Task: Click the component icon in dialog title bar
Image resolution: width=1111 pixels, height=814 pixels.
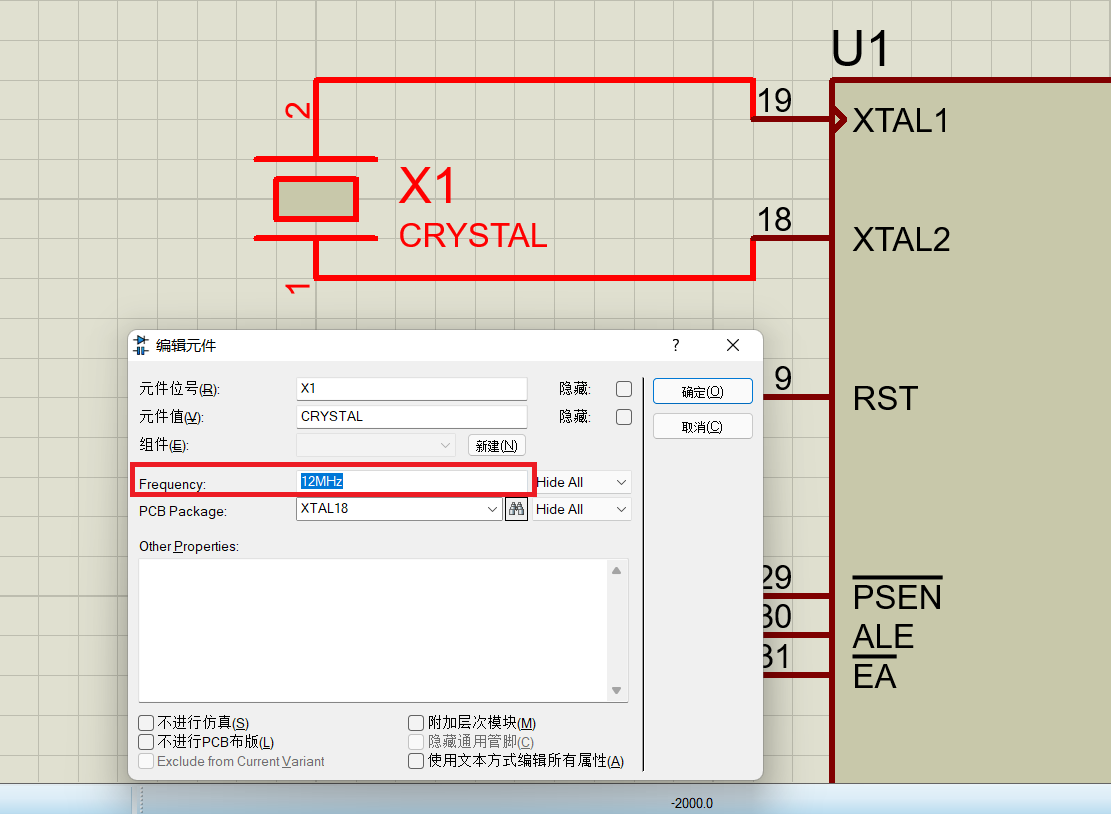Action: coord(141,345)
